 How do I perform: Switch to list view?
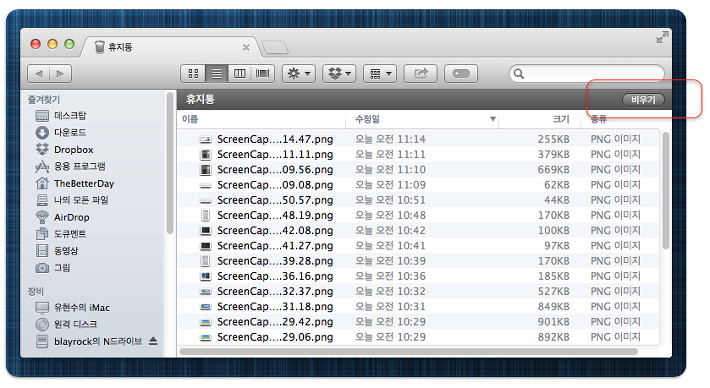click(x=217, y=73)
